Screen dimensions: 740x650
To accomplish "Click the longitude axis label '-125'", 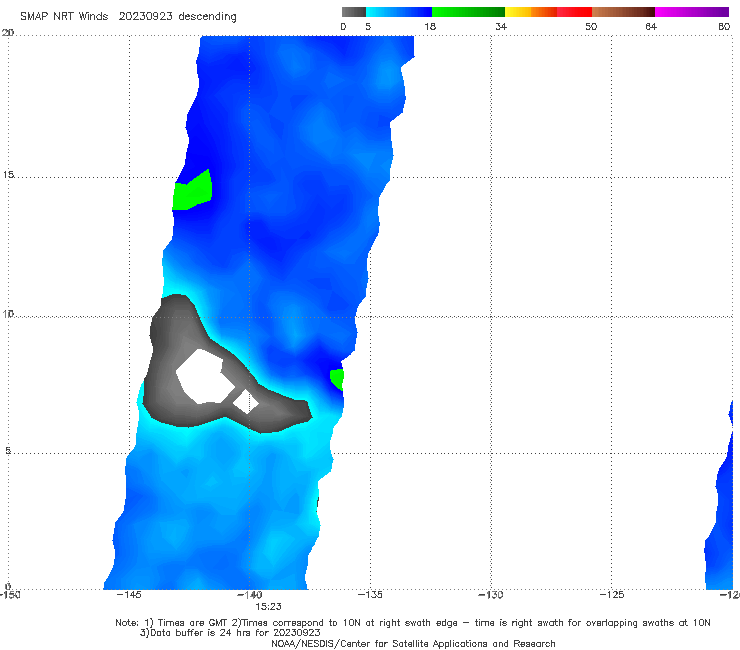I will (612, 595).
